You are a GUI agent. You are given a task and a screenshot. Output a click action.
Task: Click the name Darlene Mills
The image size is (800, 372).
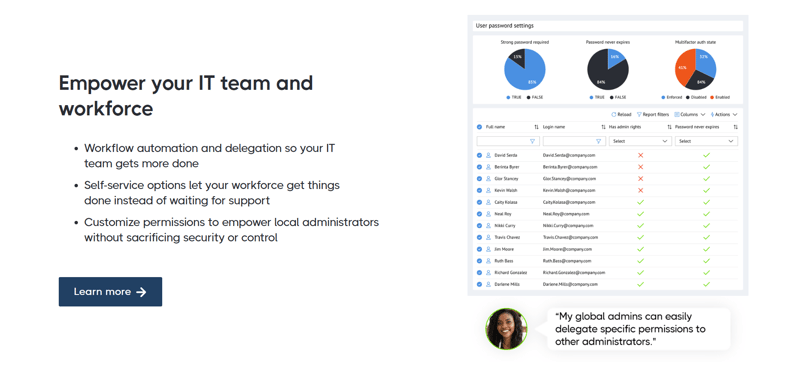[507, 284]
